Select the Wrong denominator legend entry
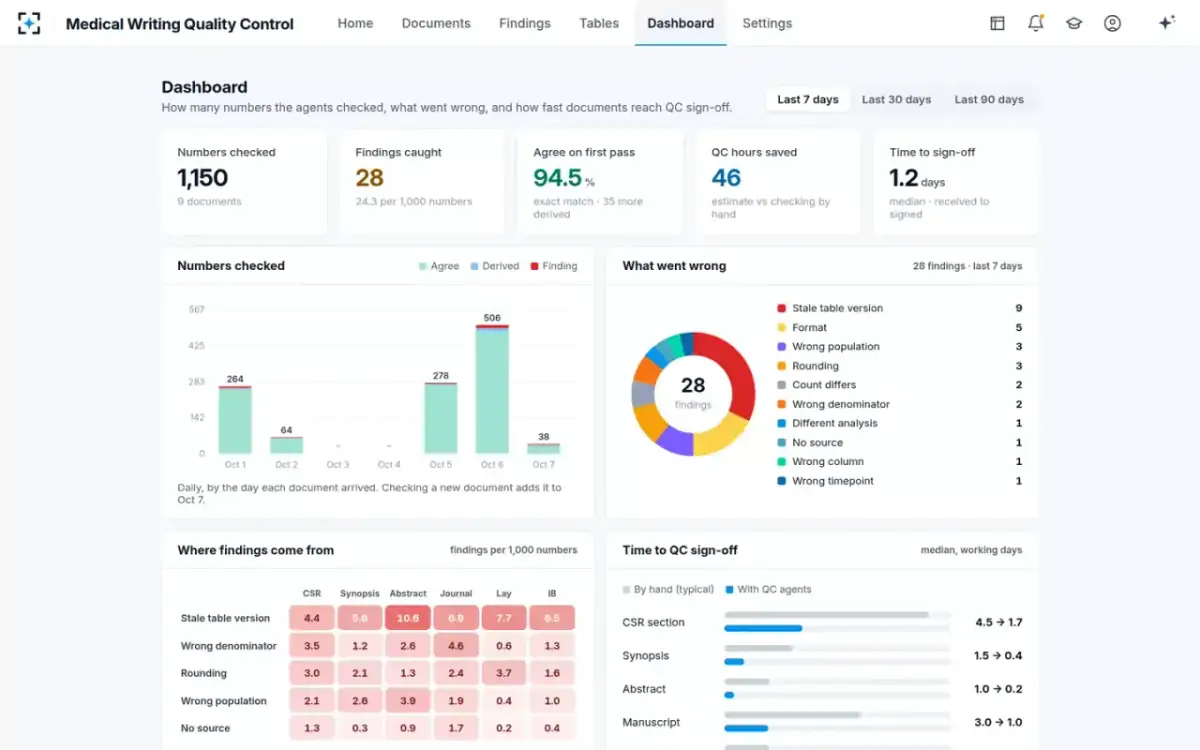Image resolution: width=1200 pixels, height=750 pixels. (899, 404)
